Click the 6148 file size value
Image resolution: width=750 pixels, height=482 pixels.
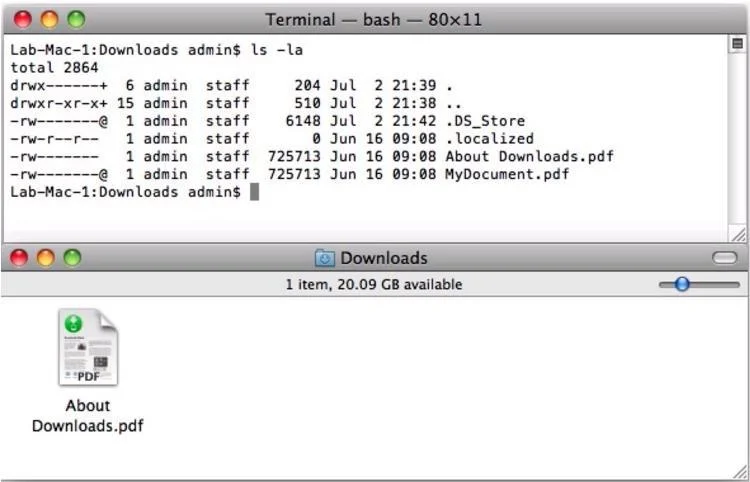point(303,121)
